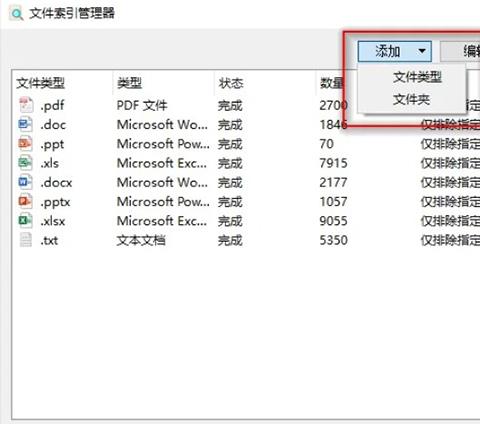Click the text file icon beside .txt

[x=26, y=240]
